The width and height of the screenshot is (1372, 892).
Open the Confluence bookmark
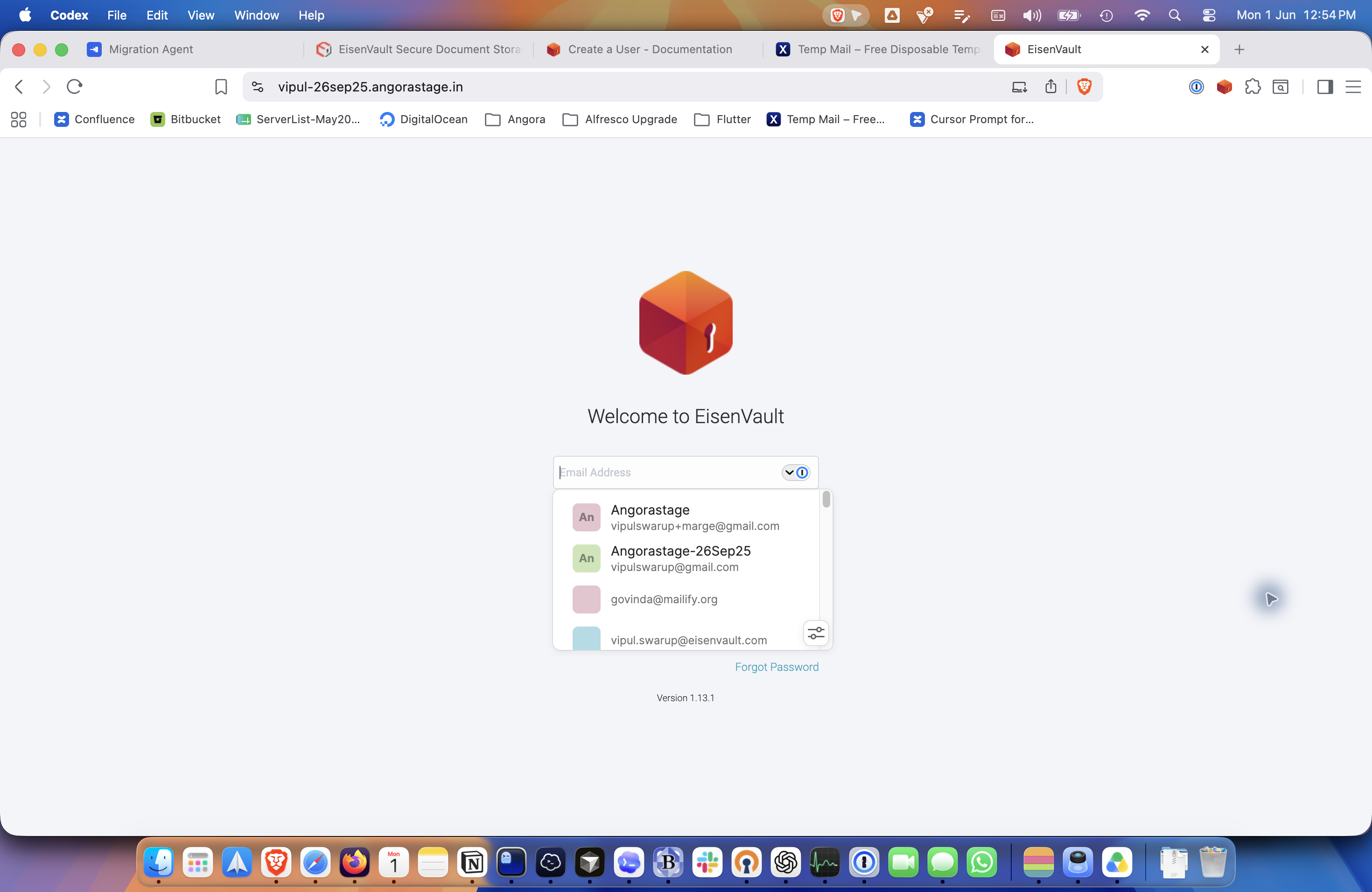click(x=95, y=119)
